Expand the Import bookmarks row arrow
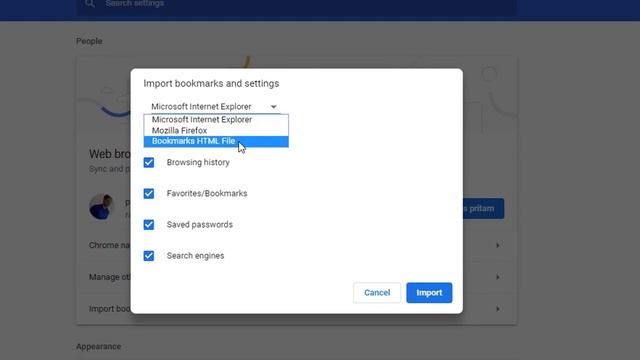The image size is (640, 360). (x=498, y=309)
